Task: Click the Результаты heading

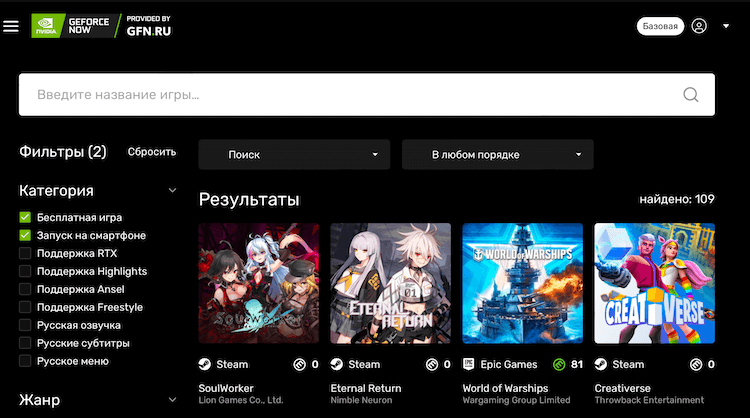Action: pyautogui.click(x=249, y=199)
